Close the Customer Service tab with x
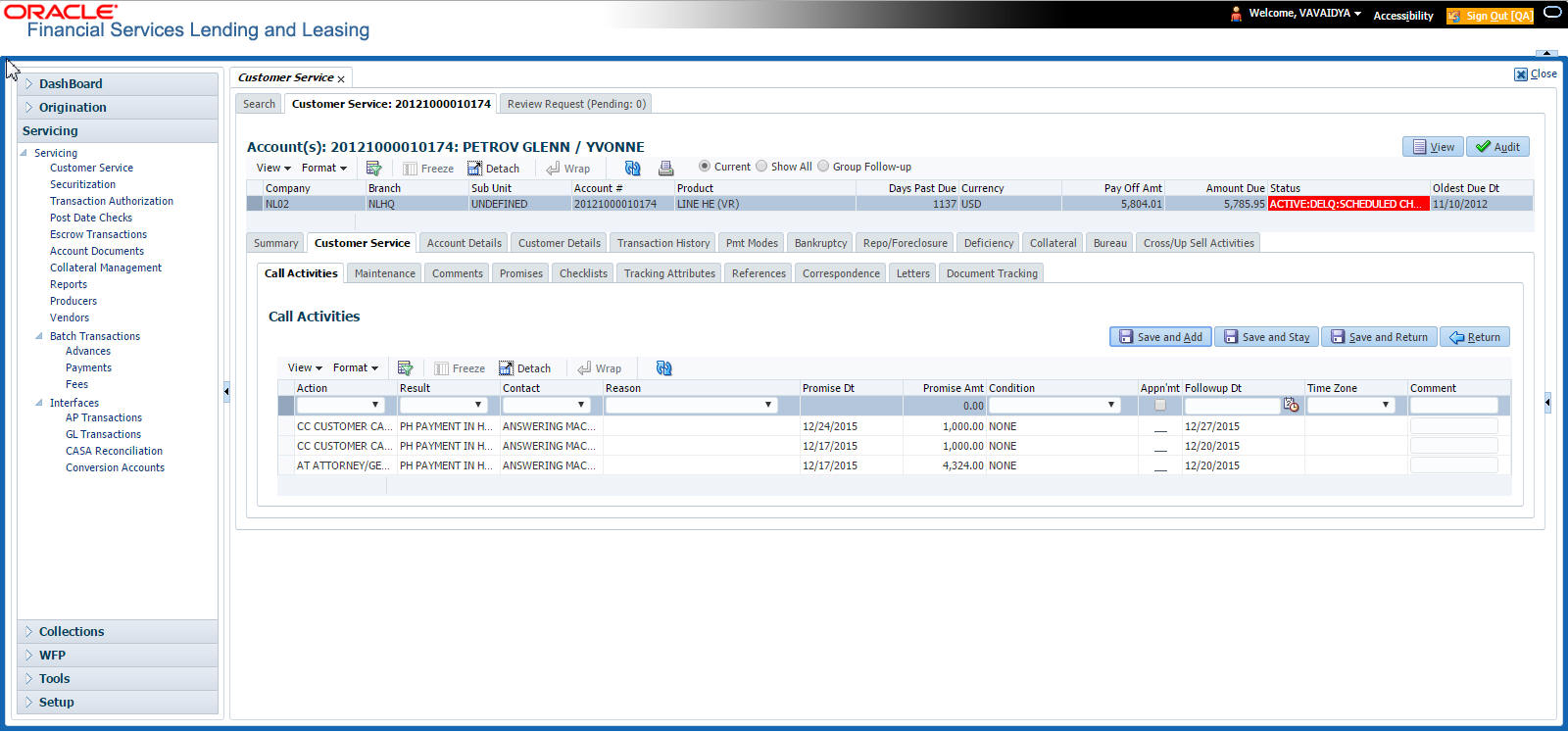The height and width of the screenshot is (732, 1568). pyautogui.click(x=341, y=78)
